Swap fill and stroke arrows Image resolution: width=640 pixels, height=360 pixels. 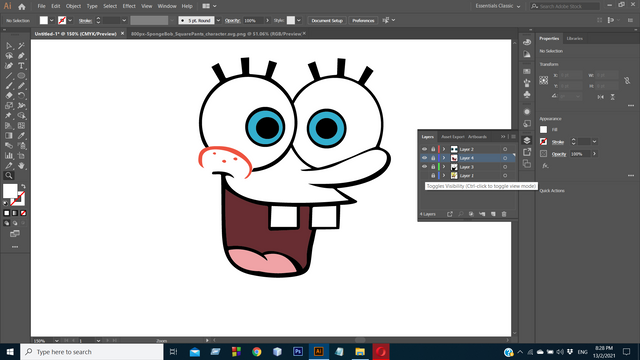coord(23,186)
